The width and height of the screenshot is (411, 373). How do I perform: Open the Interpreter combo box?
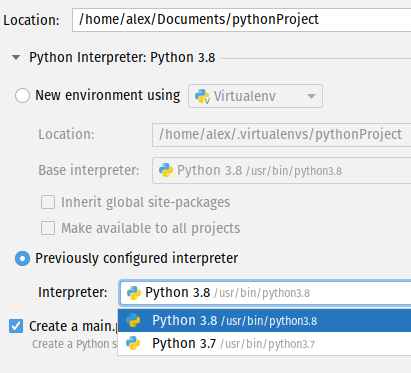(x=265, y=293)
